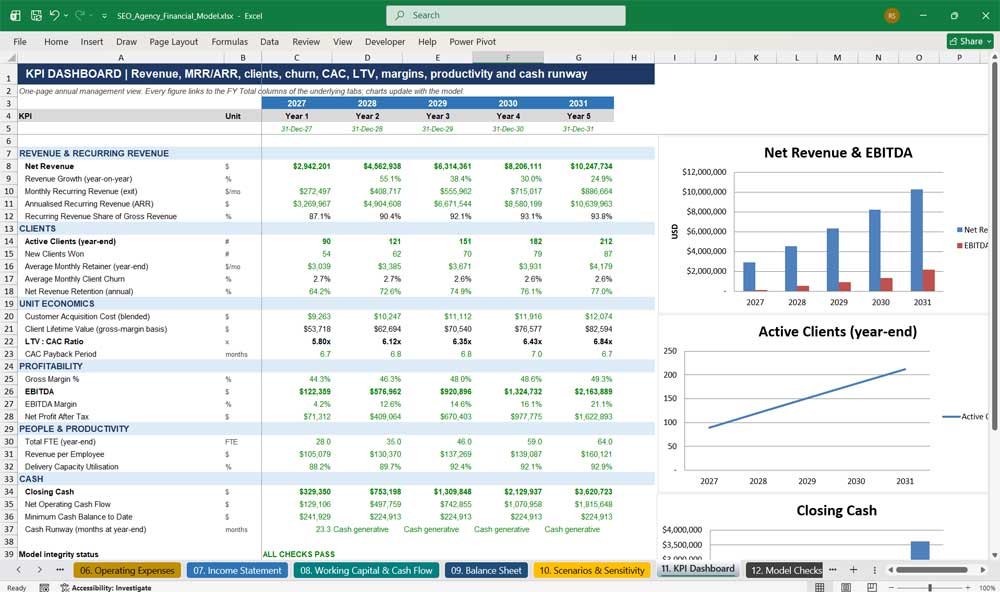Viewport: 1000px width, 592px height.
Task: Open the Developer ribbon tab
Action: tap(385, 41)
